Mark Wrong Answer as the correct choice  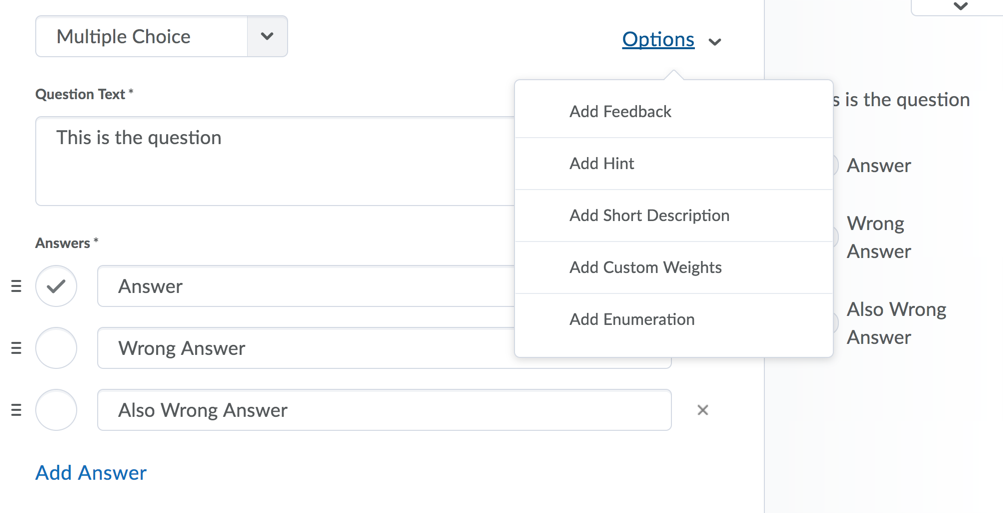pyautogui.click(x=56, y=348)
